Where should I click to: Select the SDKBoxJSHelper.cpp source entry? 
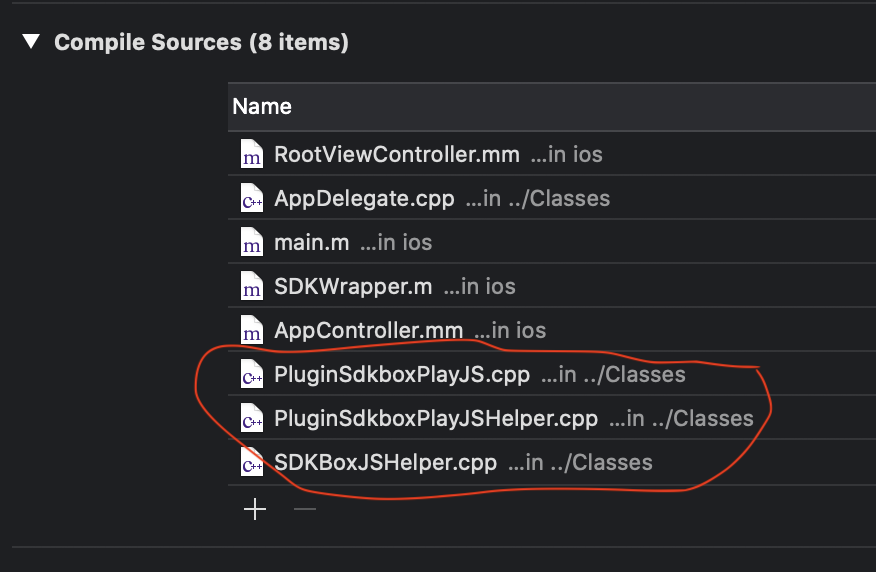(385, 463)
